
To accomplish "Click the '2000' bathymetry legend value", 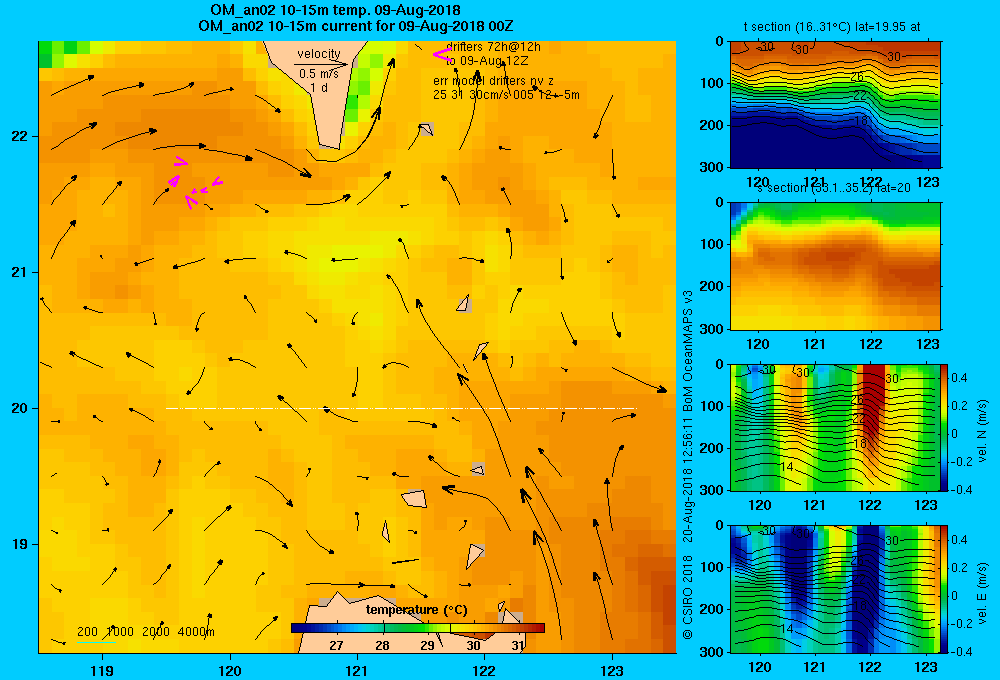I will [x=156, y=632].
